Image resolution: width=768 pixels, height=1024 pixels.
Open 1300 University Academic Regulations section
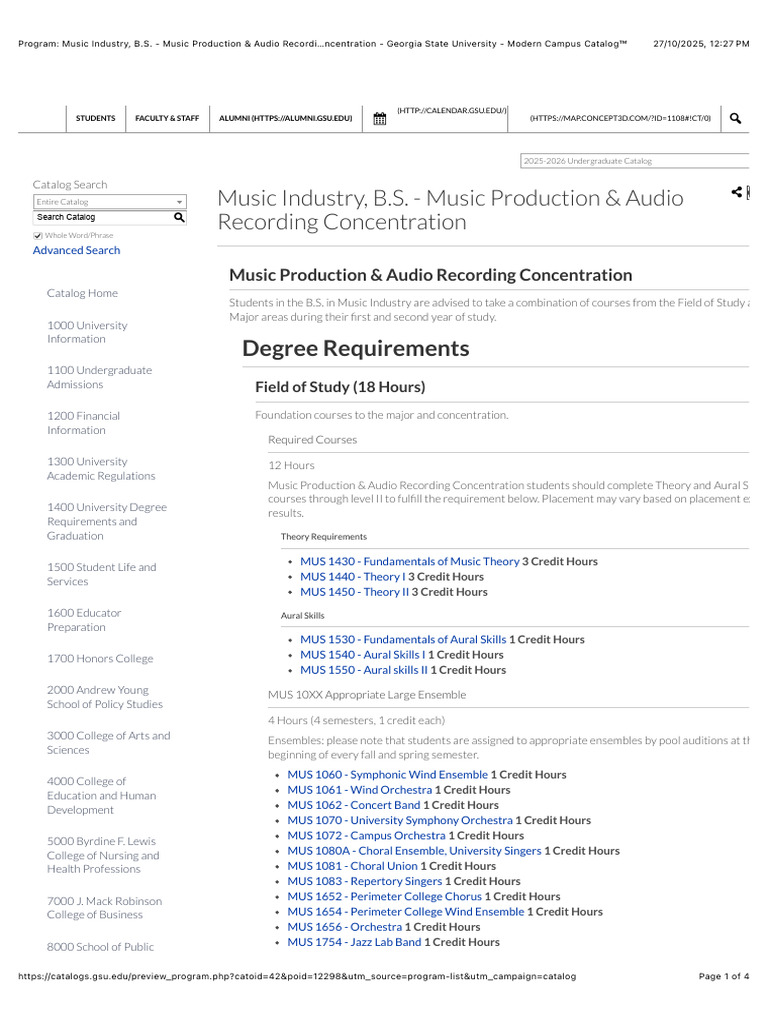pos(101,469)
